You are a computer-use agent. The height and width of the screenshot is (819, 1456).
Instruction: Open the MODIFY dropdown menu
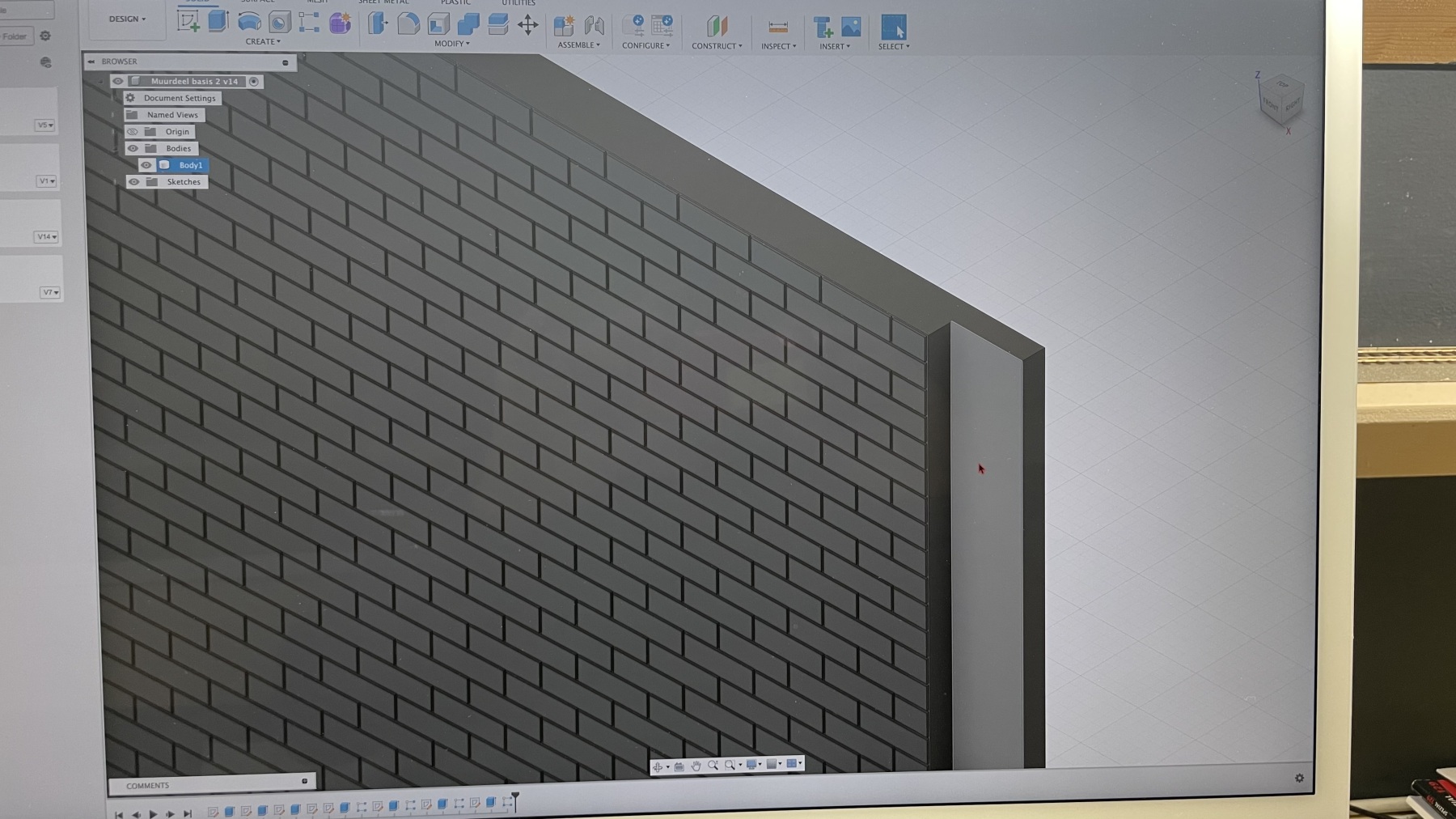(x=451, y=44)
